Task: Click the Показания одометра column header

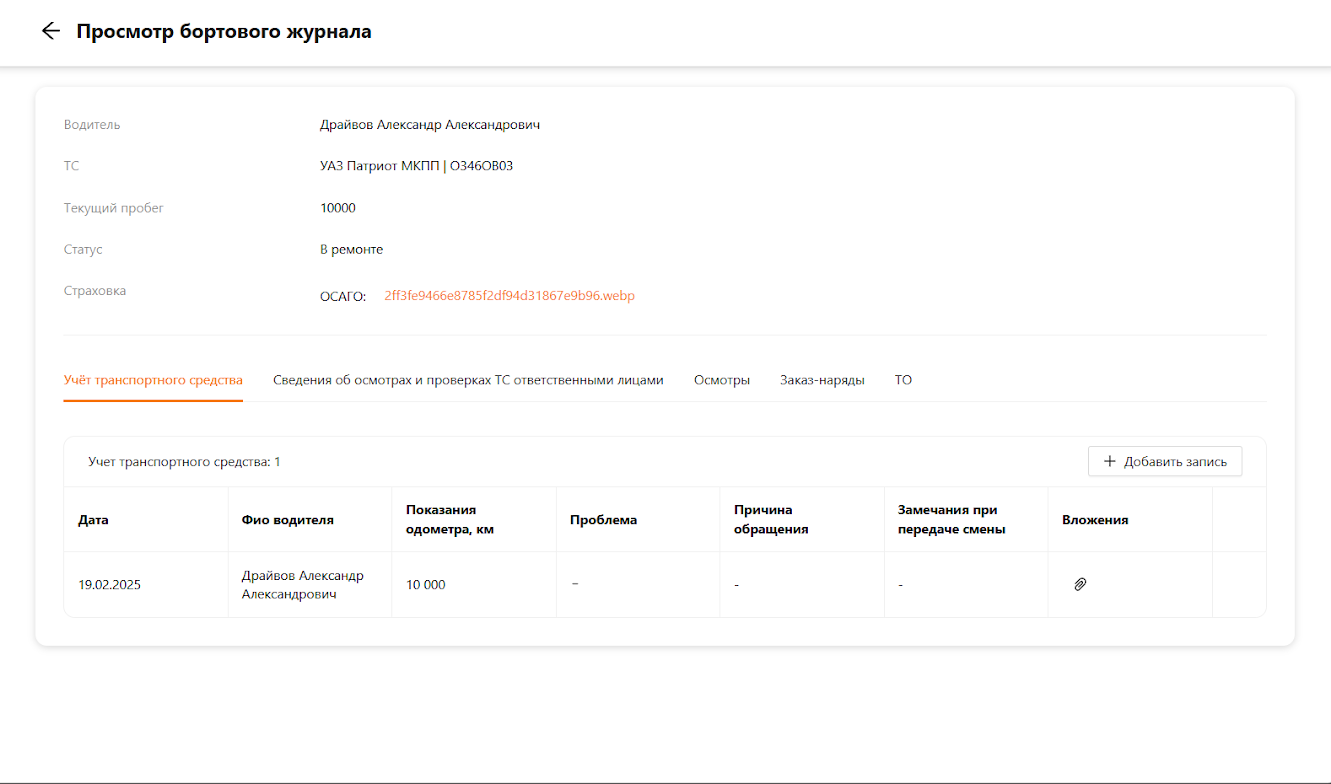Action: tap(450, 520)
